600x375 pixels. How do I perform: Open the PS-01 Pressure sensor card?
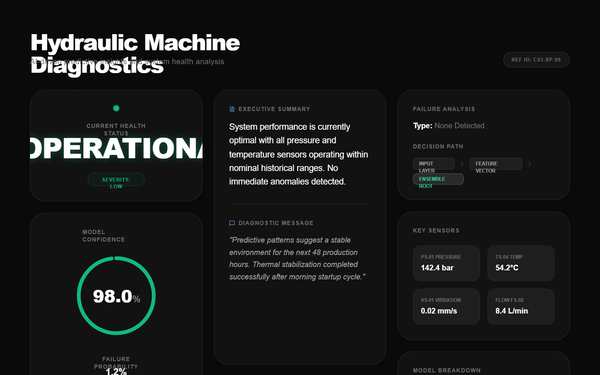pyautogui.click(x=446, y=263)
